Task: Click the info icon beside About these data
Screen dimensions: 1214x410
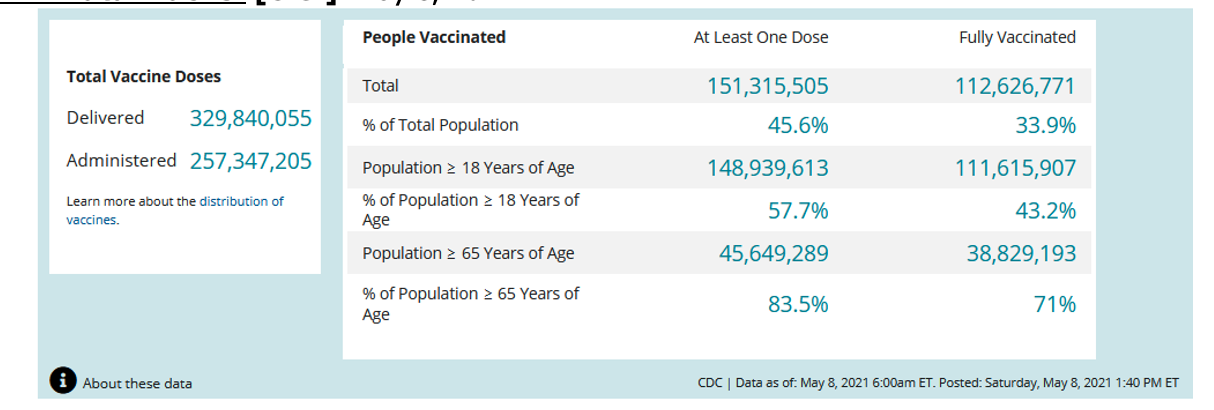Action: 63,381
